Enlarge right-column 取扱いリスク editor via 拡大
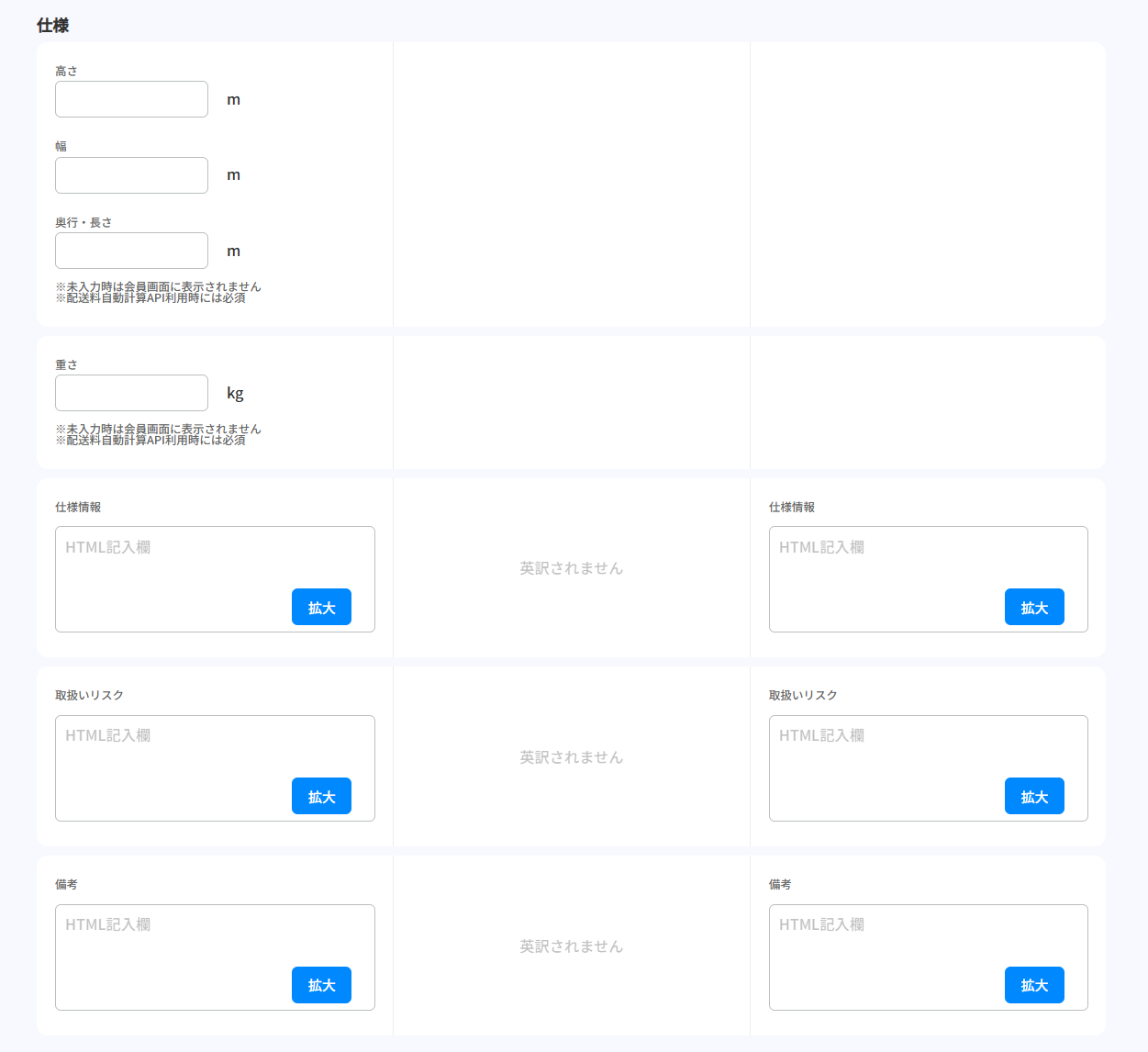This screenshot has width=1148, height=1052. coord(1034,796)
